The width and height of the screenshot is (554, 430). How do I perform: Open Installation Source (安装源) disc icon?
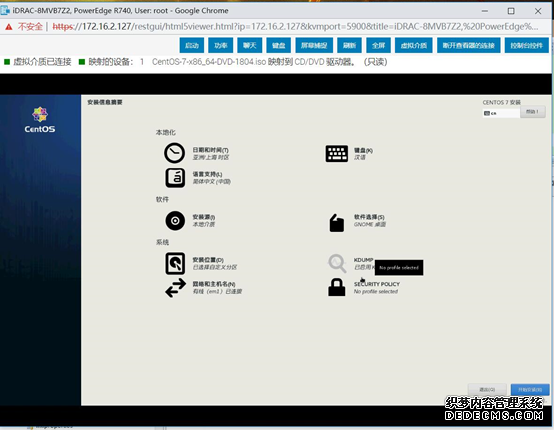point(175,220)
